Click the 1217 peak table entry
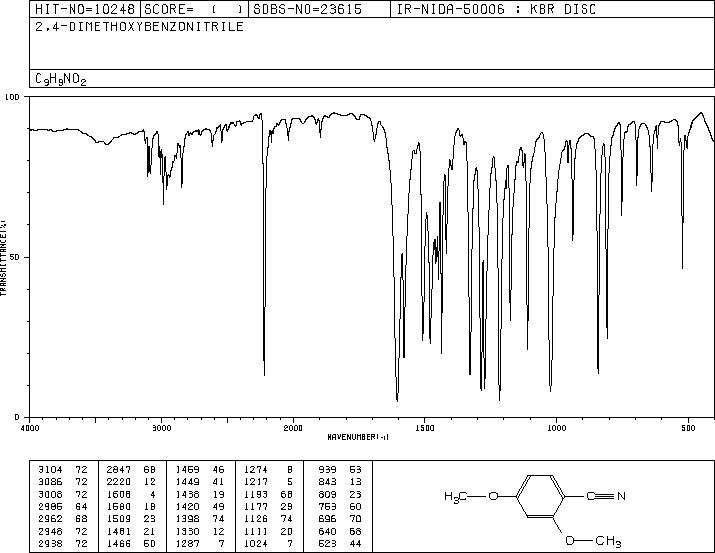715x553 pixels. pos(268,482)
